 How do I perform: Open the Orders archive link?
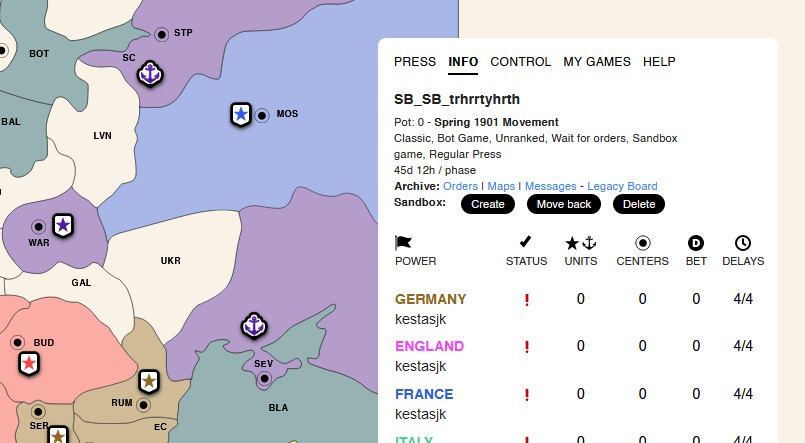pos(460,186)
